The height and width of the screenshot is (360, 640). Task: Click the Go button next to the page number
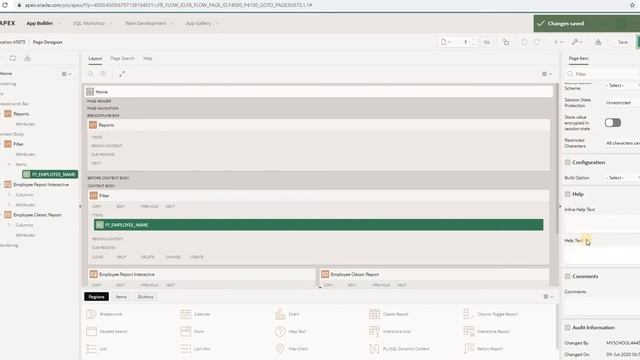click(487, 42)
